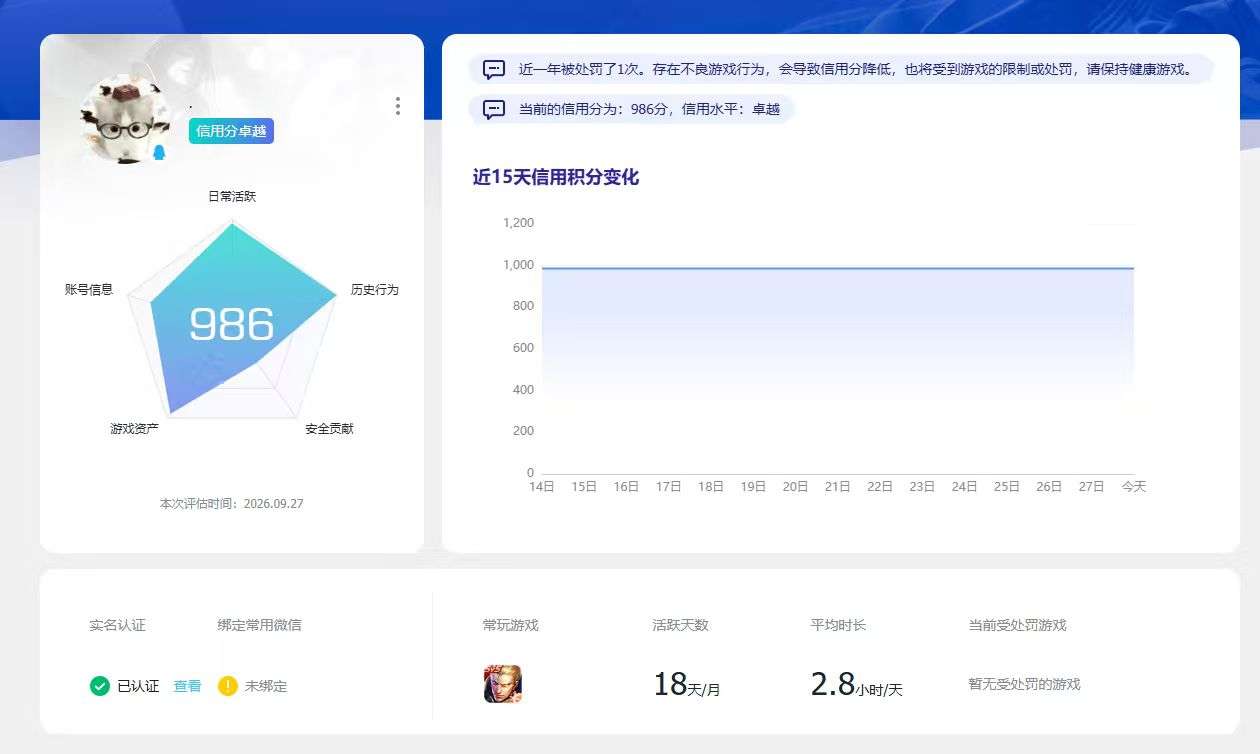Click the 信用分卓越 badge
1260x754 pixels.
tap(231, 131)
